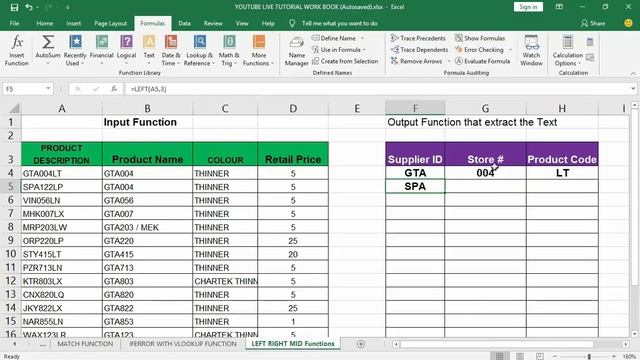640x360 pixels.
Task: Open the MATCH FUNCTION sheet tab
Action: click(x=85, y=344)
